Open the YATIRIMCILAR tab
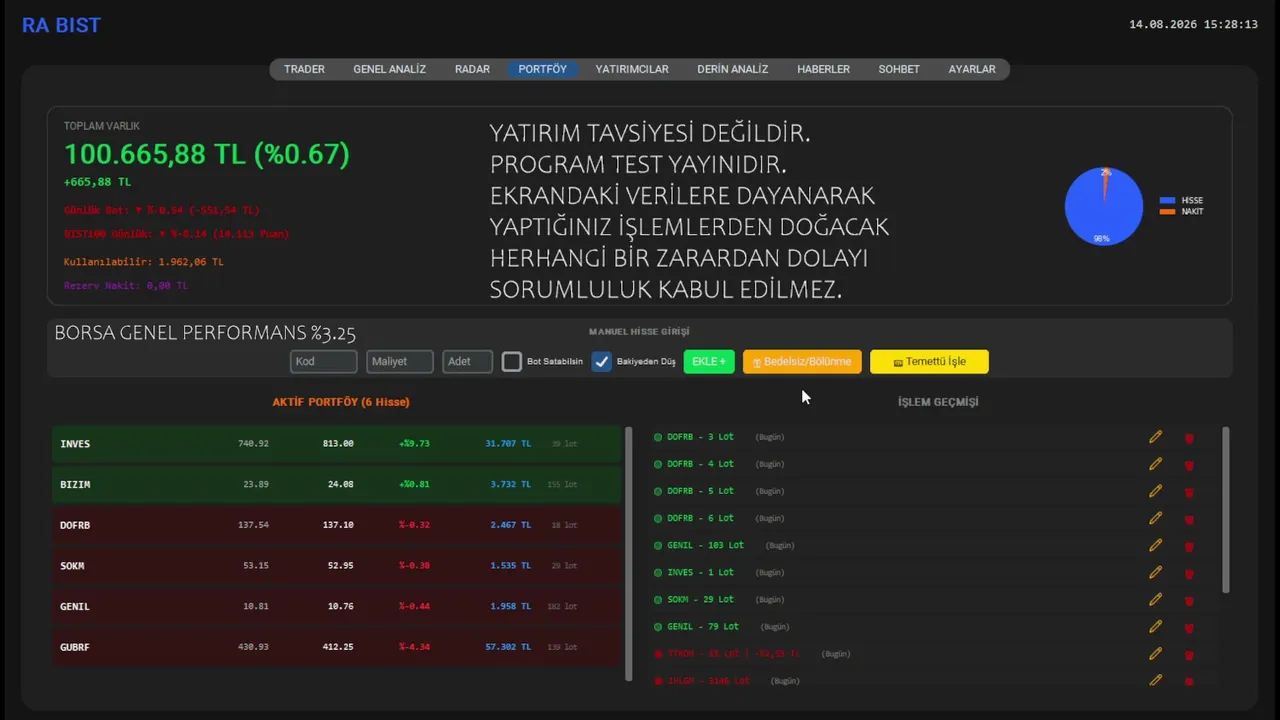The image size is (1280, 720). tap(632, 69)
